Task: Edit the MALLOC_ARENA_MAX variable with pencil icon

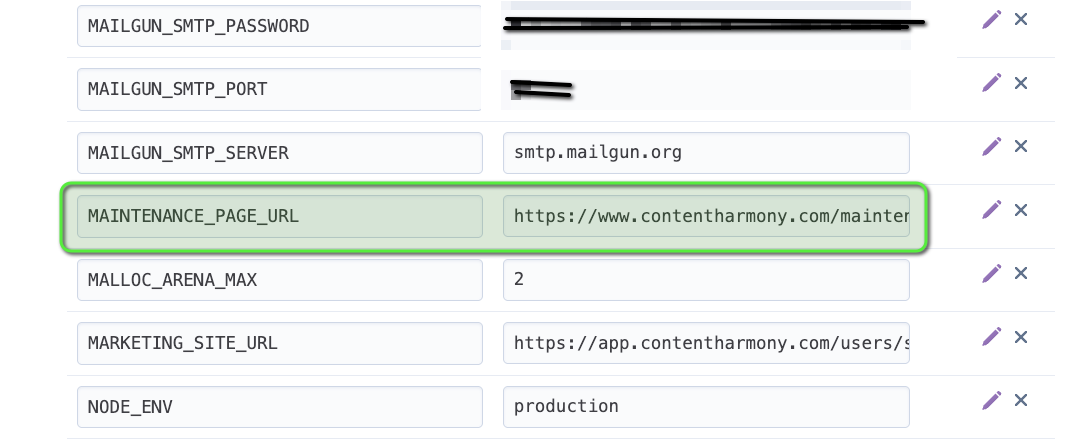Action: (991, 273)
